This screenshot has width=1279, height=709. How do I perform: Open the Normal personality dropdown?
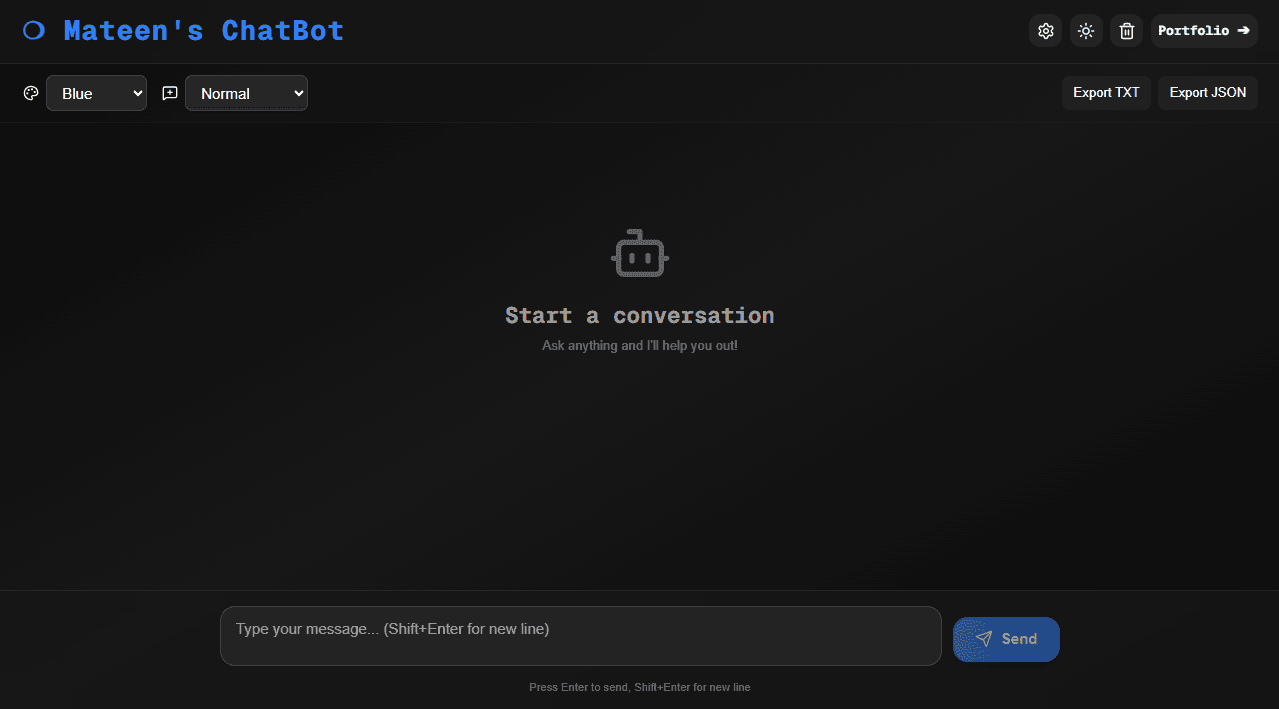click(x=246, y=92)
